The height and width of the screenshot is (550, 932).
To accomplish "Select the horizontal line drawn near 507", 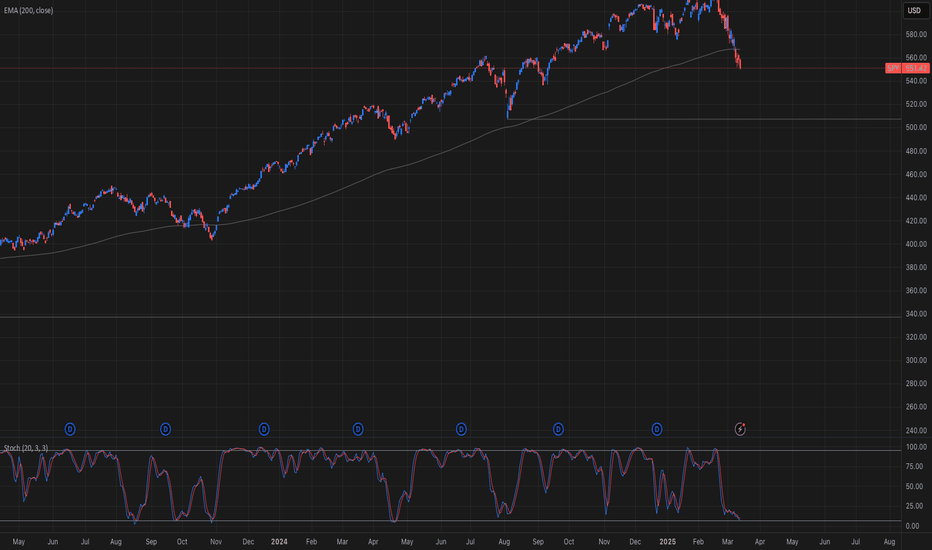I will [704, 120].
